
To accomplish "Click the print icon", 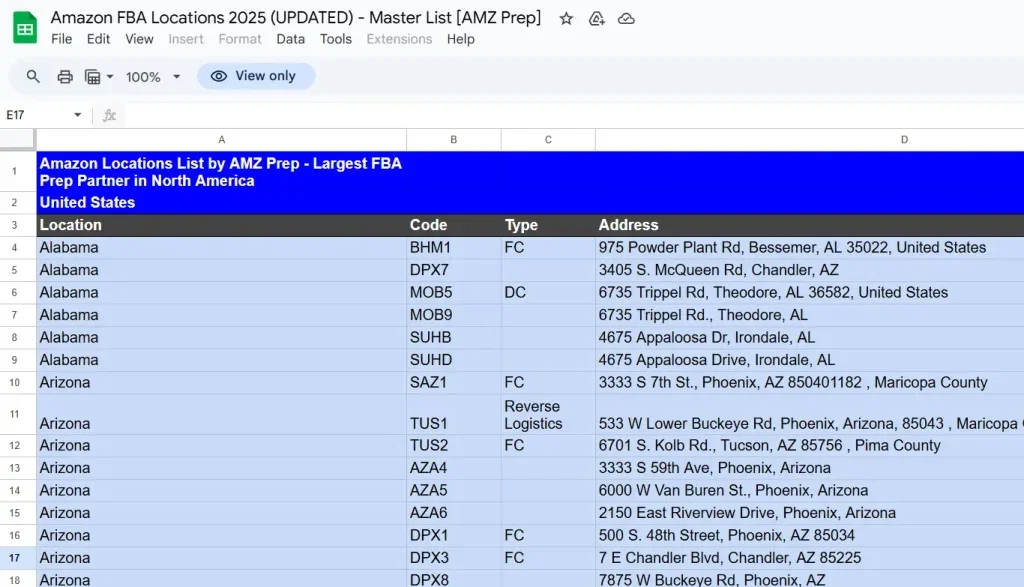I will (x=65, y=76).
